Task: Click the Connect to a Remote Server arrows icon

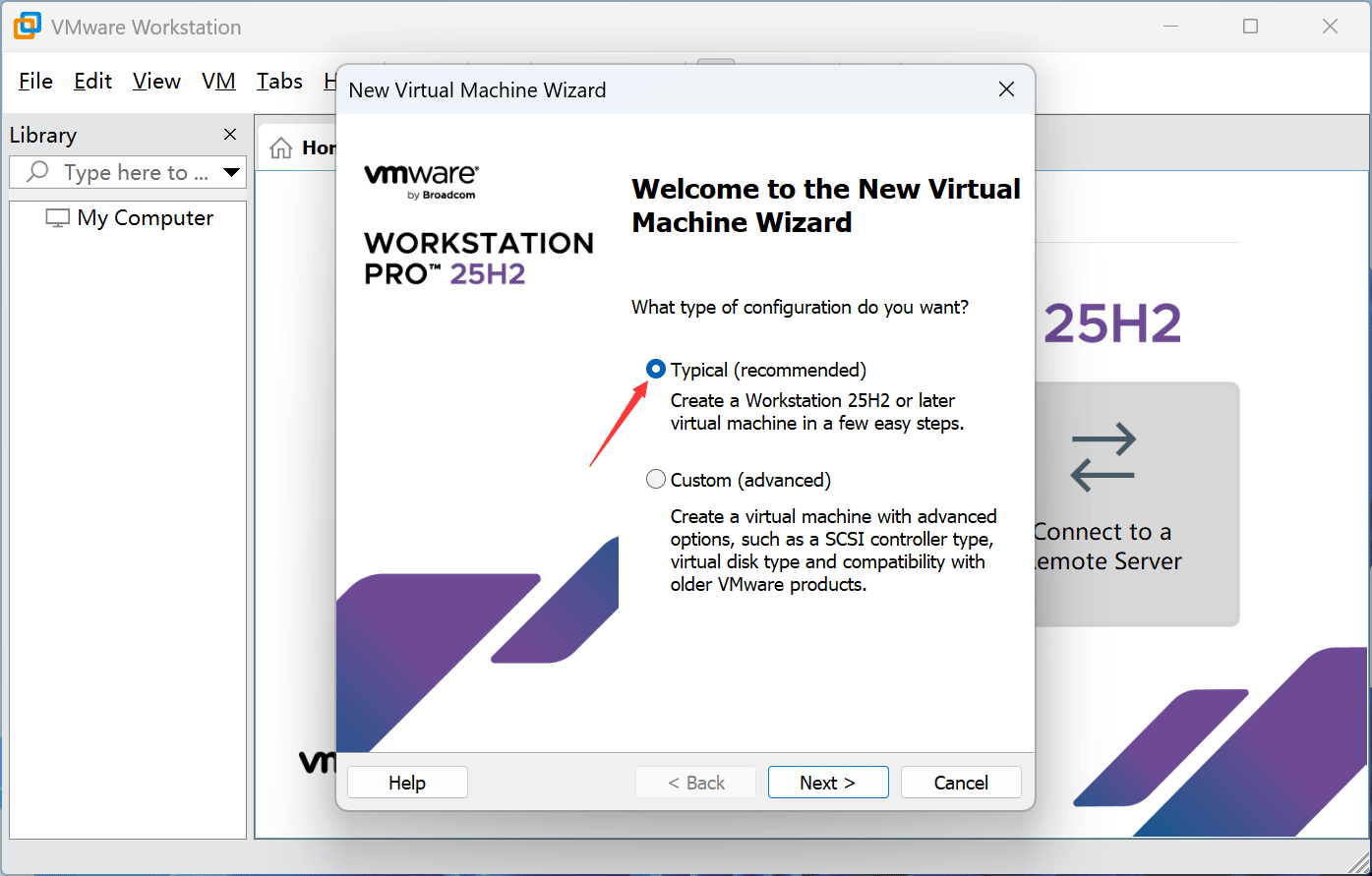Action: tap(1103, 457)
